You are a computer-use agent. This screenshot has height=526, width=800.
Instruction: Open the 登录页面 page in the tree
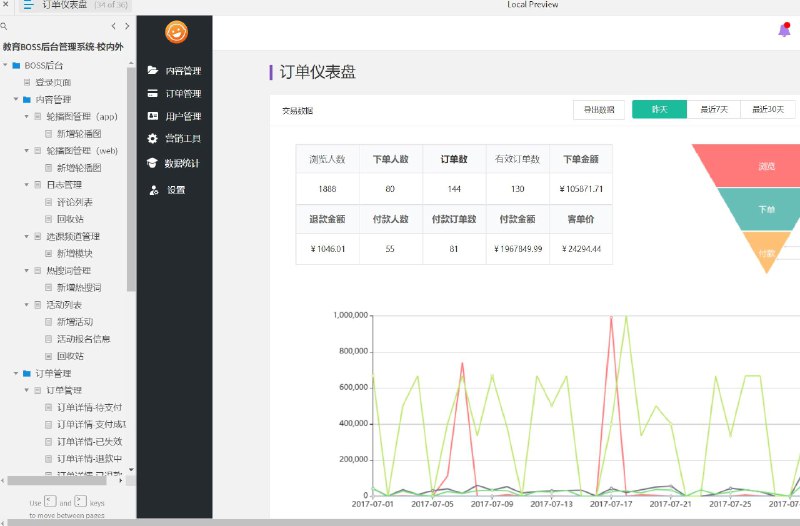(53, 82)
